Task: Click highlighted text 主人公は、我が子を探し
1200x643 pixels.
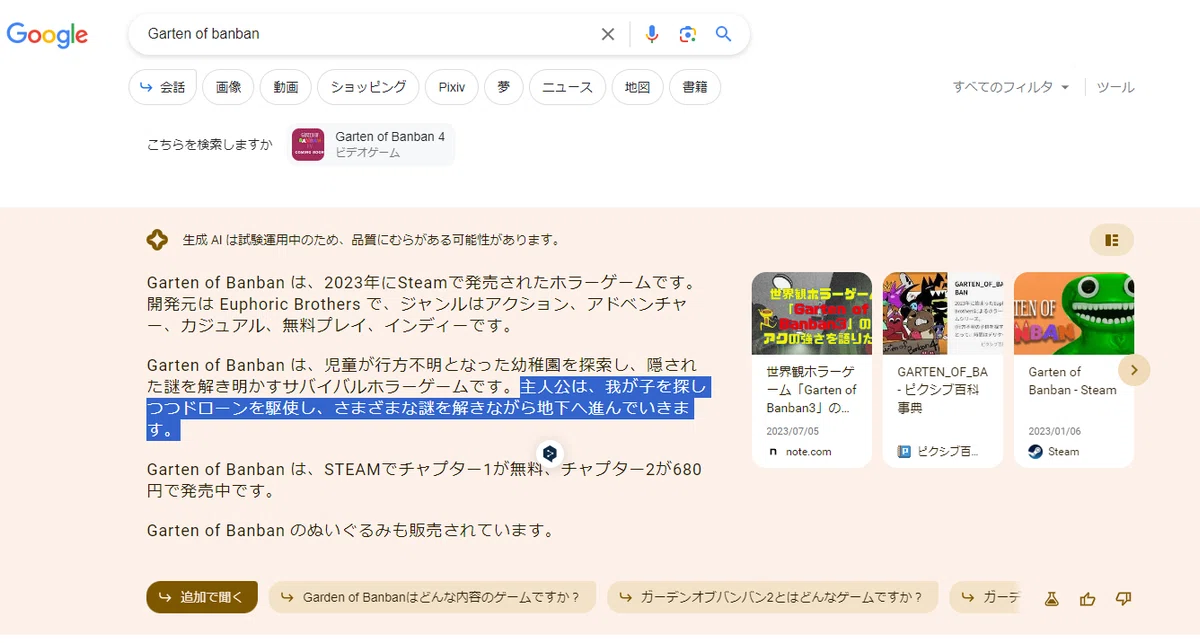Action: [x=614, y=387]
